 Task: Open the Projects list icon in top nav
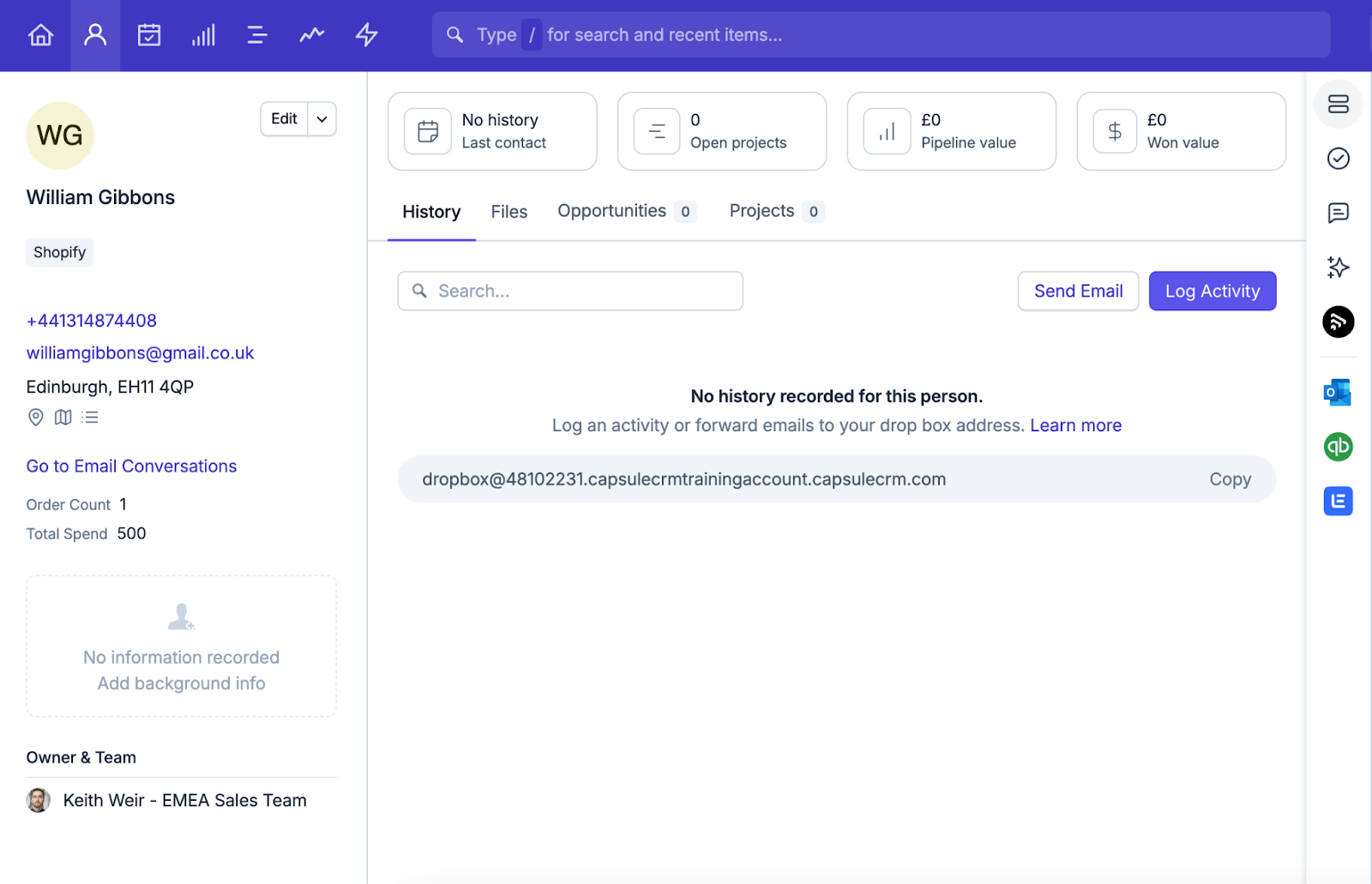(x=257, y=35)
